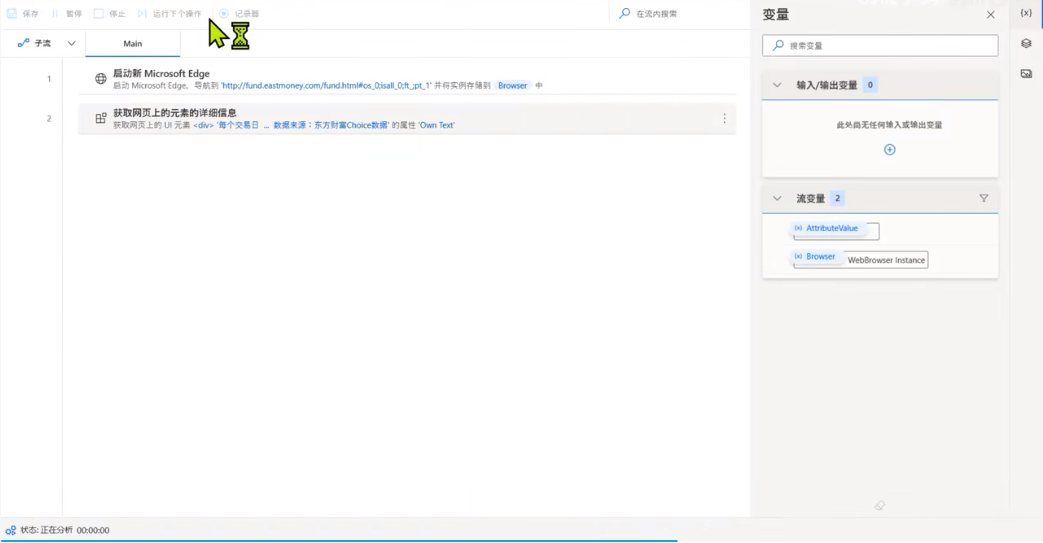Select the Launch new Microsoft Edge action
The height and width of the screenshot is (543, 1043).
[x=407, y=79]
